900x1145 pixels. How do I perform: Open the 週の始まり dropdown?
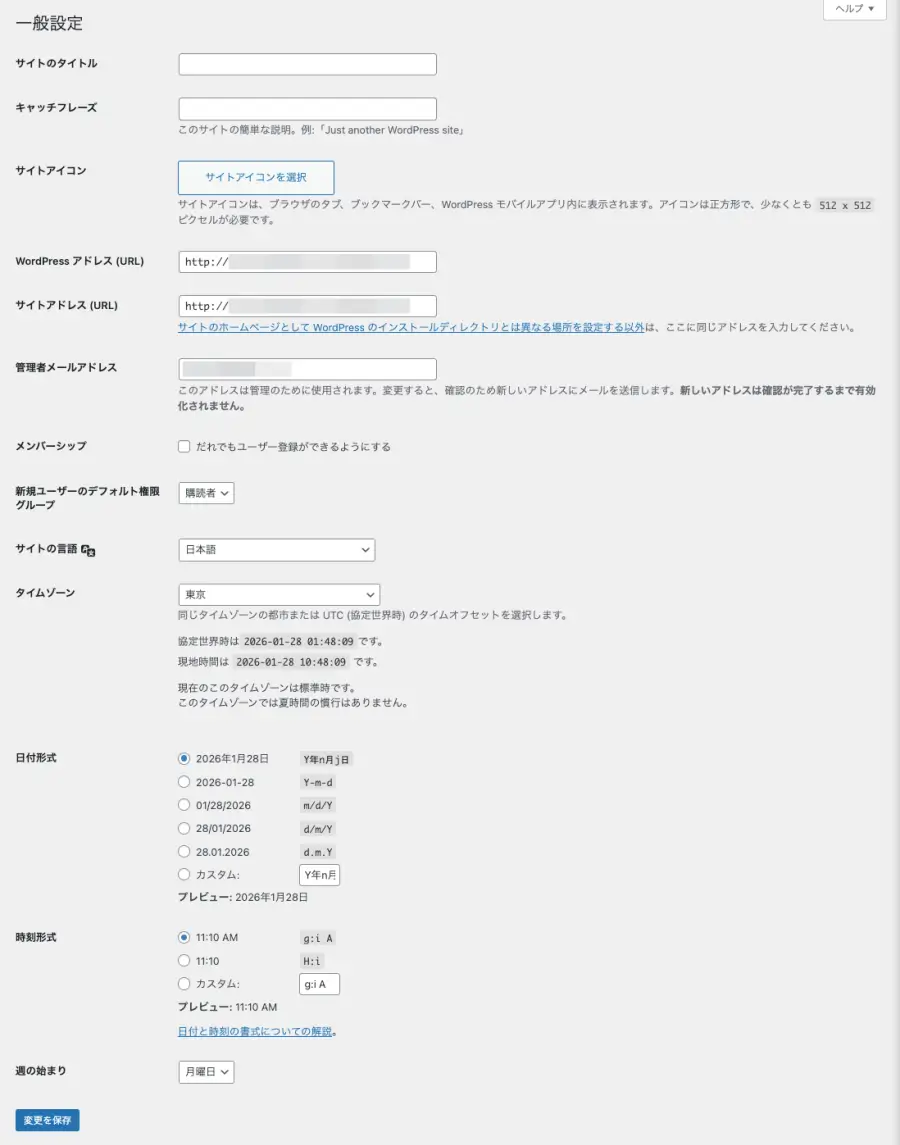pos(206,1071)
